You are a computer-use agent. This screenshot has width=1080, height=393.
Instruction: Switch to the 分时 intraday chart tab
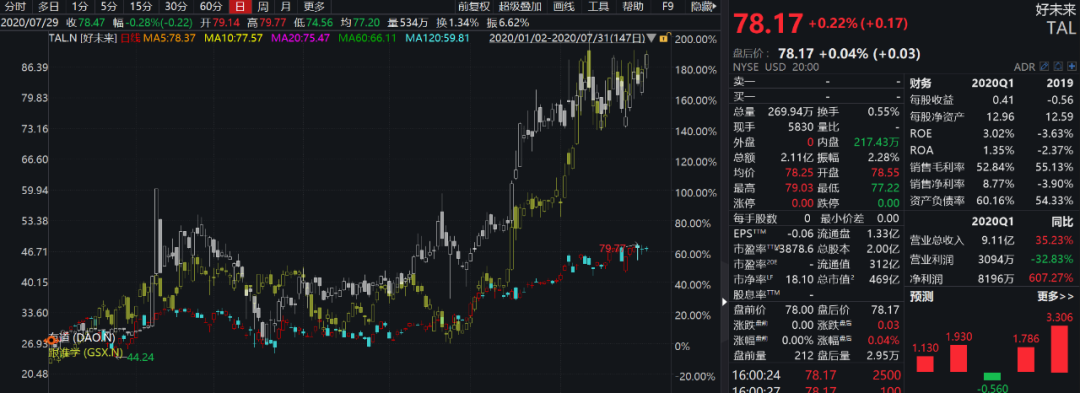[x=16, y=7]
